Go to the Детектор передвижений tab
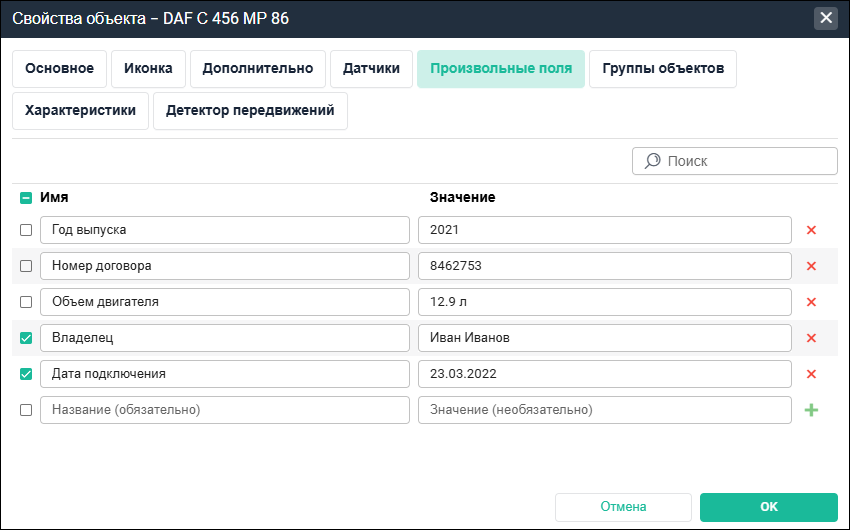 pyautogui.click(x=250, y=111)
